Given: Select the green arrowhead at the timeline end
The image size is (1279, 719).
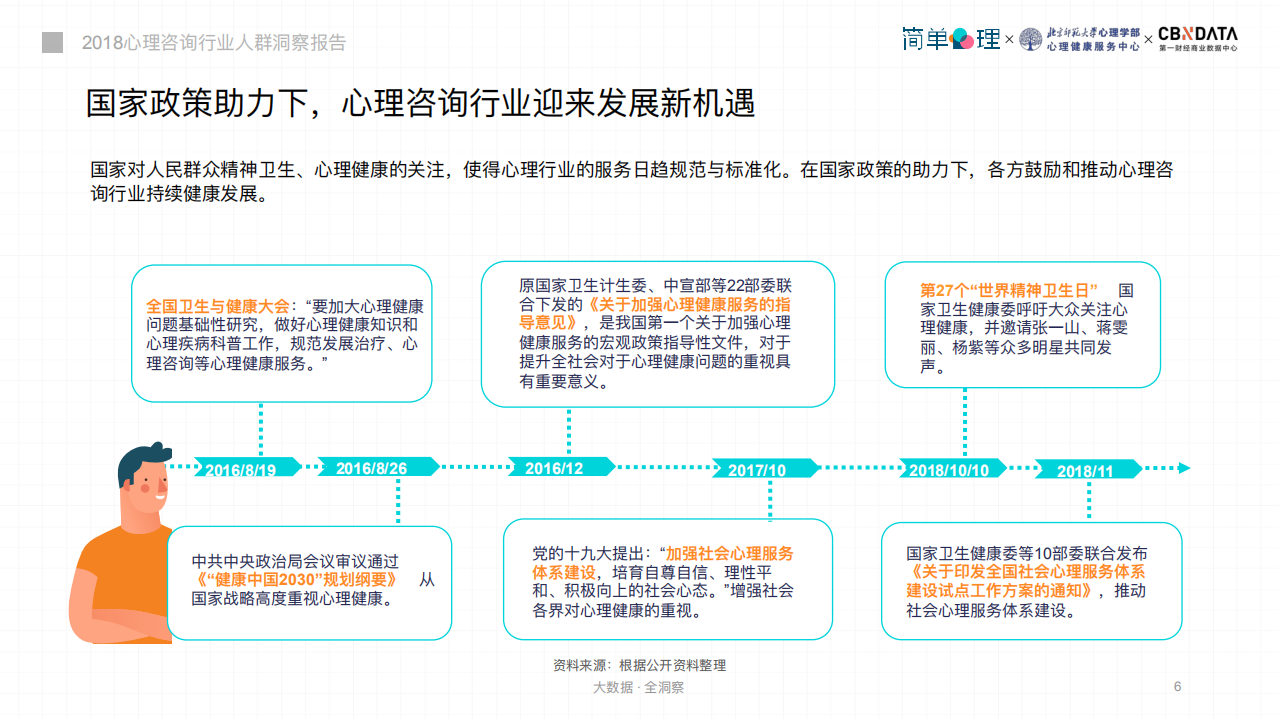Looking at the screenshot, I should click(x=1186, y=466).
